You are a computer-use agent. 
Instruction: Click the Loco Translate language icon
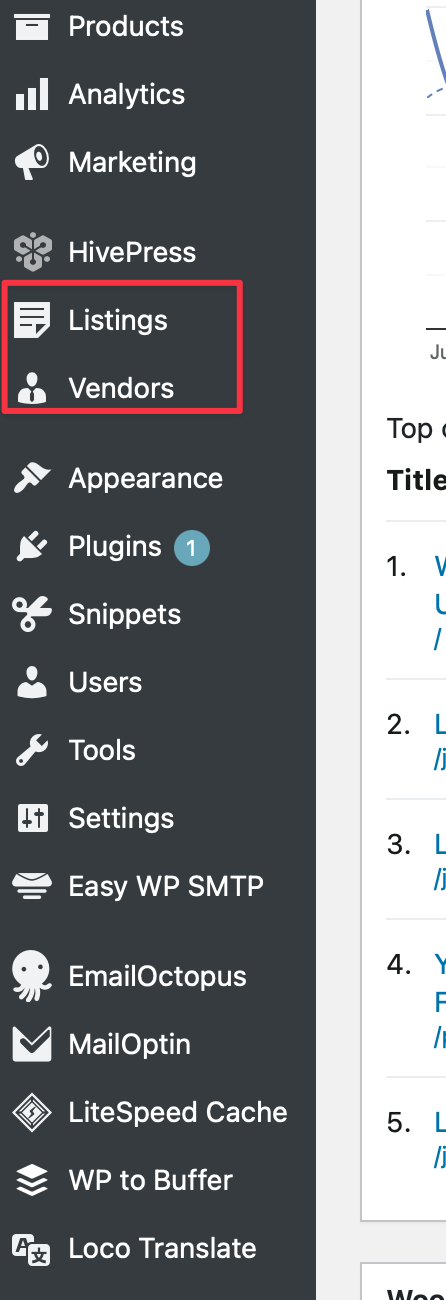point(32,1248)
